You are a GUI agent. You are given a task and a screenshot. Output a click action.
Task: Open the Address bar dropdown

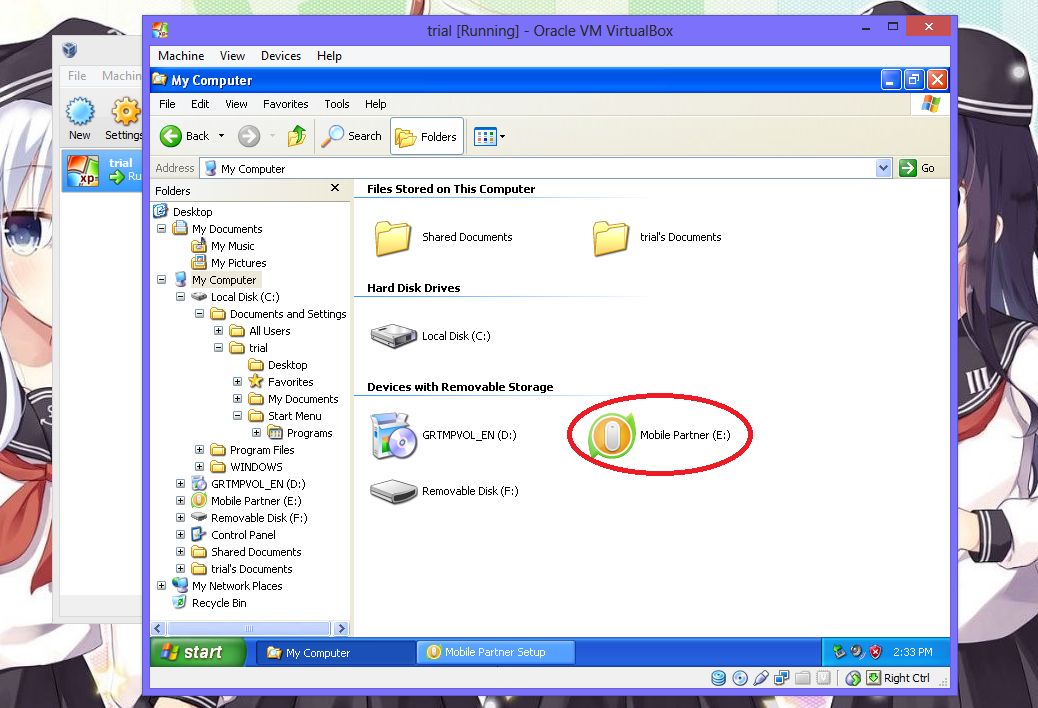(x=882, y=167)
